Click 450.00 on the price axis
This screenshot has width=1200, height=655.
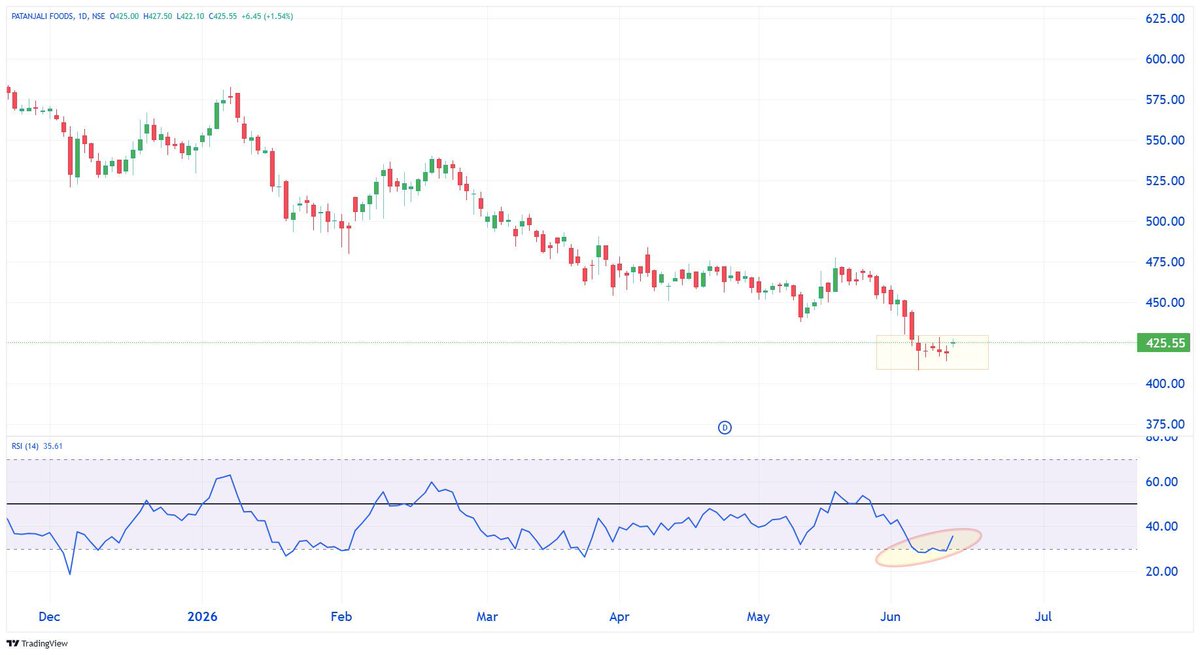click(x=1163, y=303)
